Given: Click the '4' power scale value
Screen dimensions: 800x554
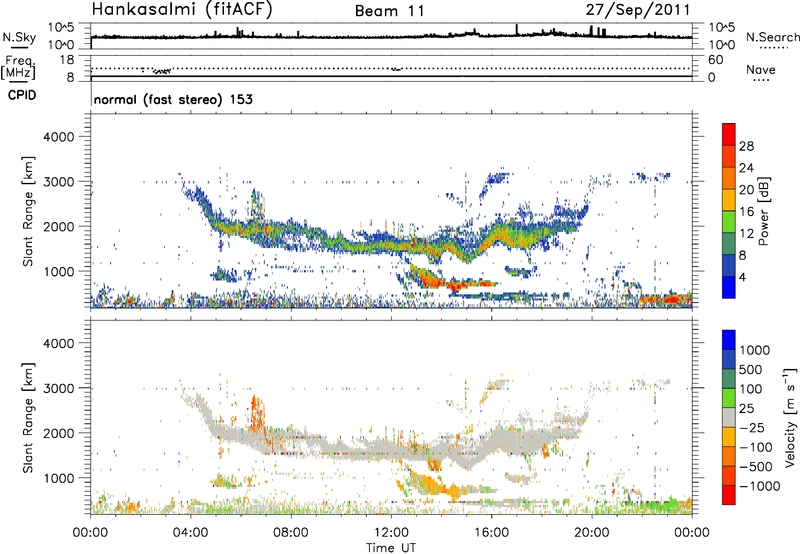Looking at the screenshot, I should 743,278.
